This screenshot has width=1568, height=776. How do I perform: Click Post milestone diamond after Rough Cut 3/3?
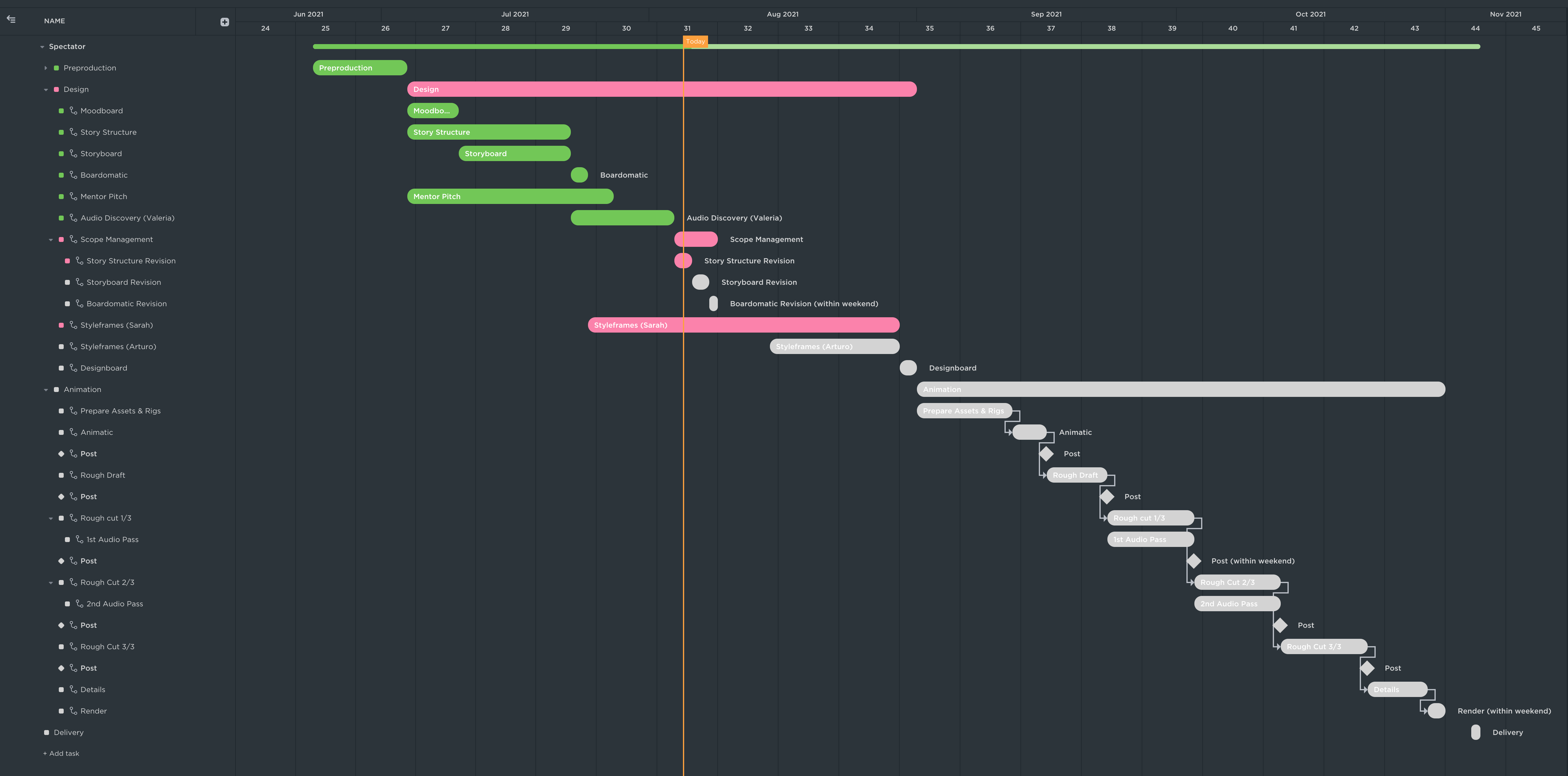tap(1367, 668)
